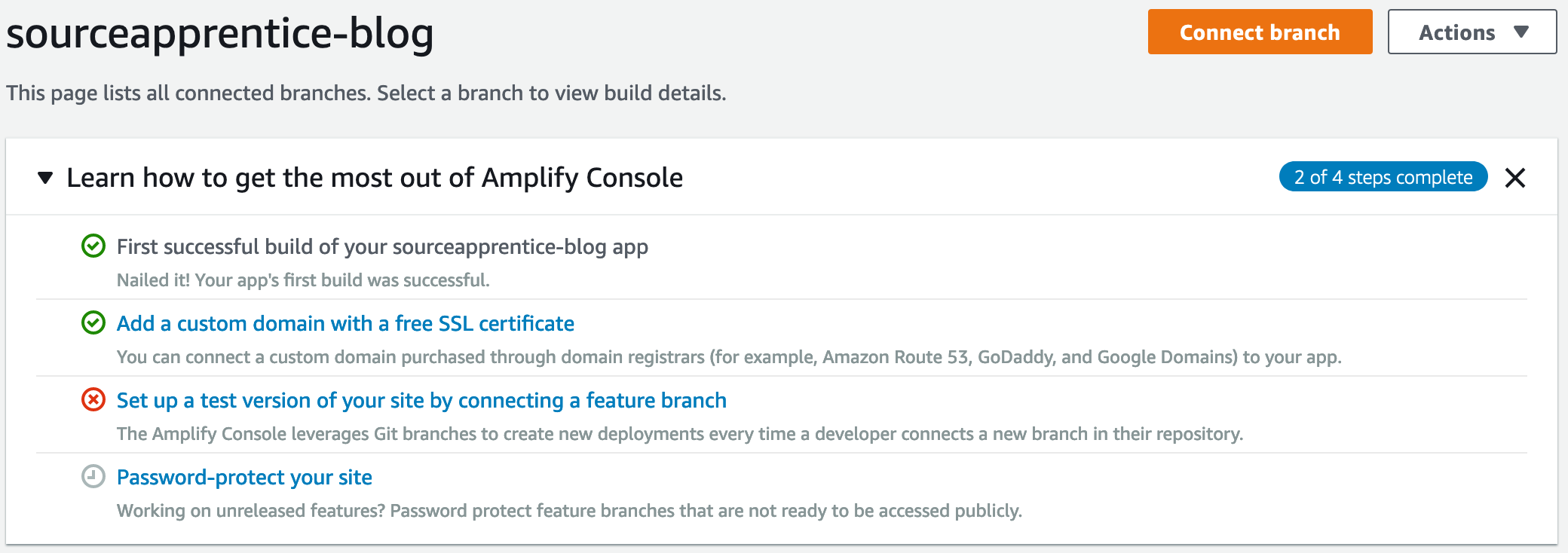Open the Password-protect your site link

point(244,477)
